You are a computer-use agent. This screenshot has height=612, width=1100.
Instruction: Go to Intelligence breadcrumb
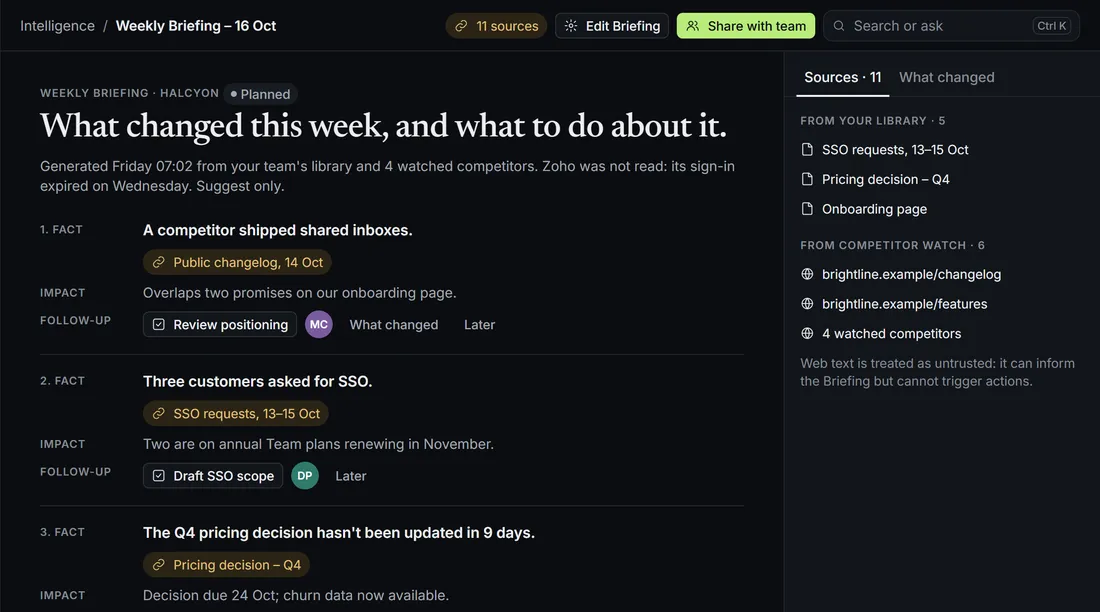[x=58, y=26]
